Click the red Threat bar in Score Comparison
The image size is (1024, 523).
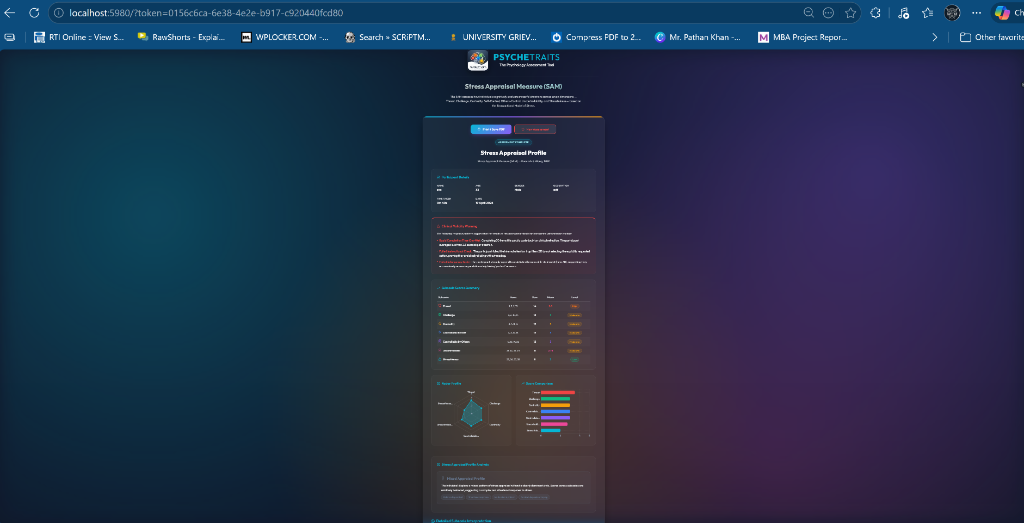pos(558,392)
